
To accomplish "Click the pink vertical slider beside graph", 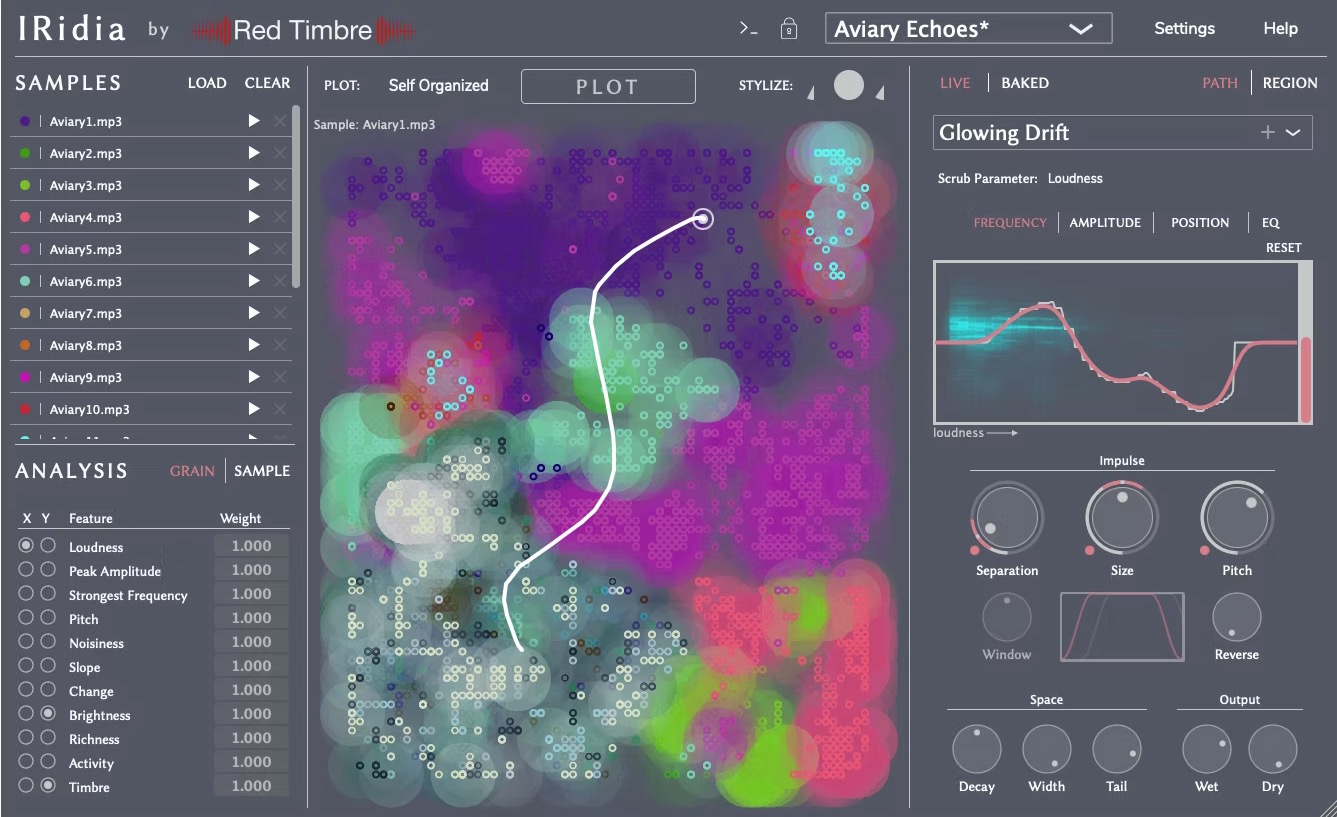I will 1305,378.
